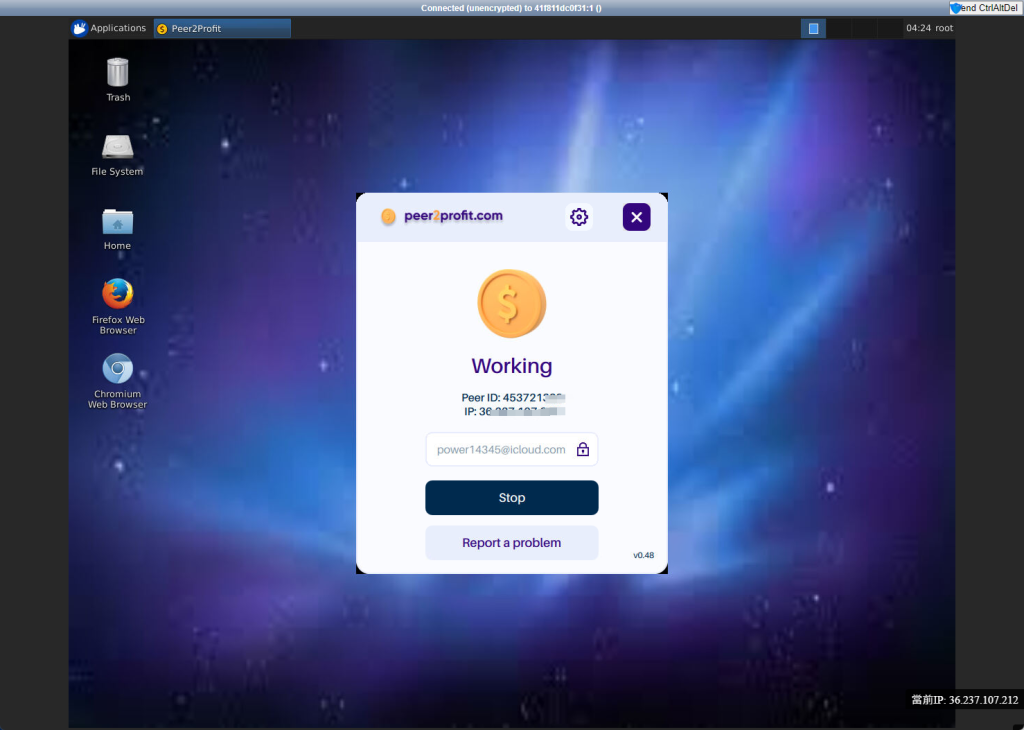Click peer2profit.com title text
The image size is (1024, 730).
[x=453, y=215]
